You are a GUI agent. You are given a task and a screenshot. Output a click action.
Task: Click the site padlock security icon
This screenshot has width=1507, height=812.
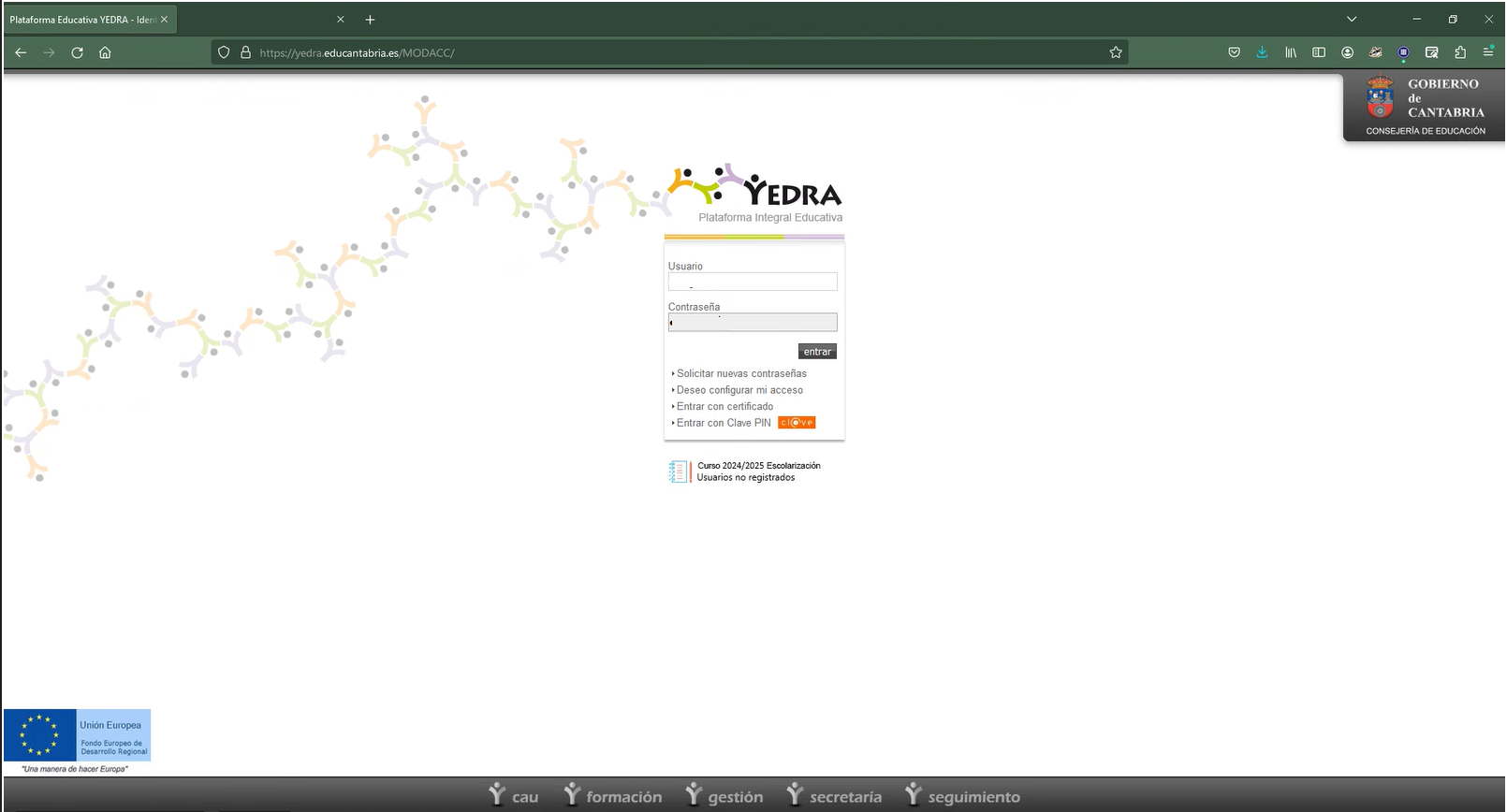click(x=246, y=52)
